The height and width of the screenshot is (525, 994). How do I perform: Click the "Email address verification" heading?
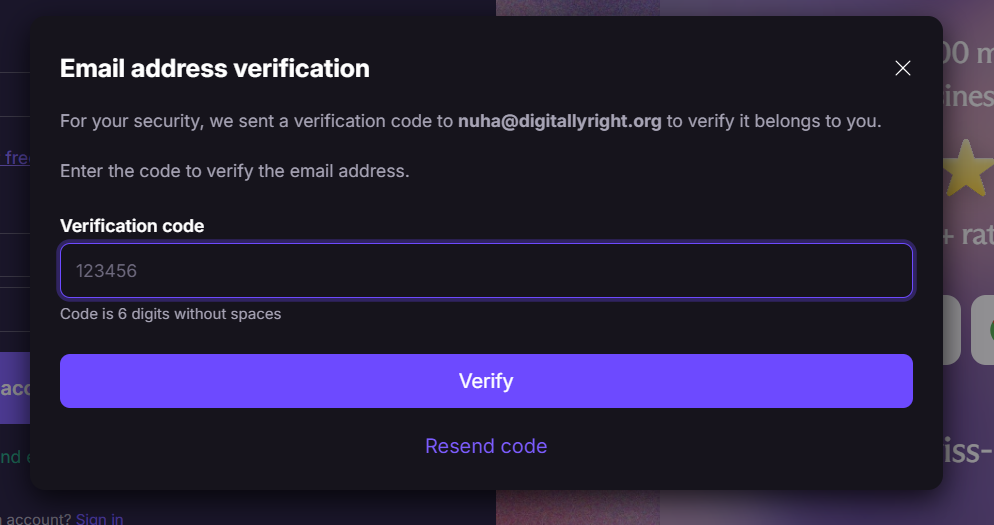215,68
